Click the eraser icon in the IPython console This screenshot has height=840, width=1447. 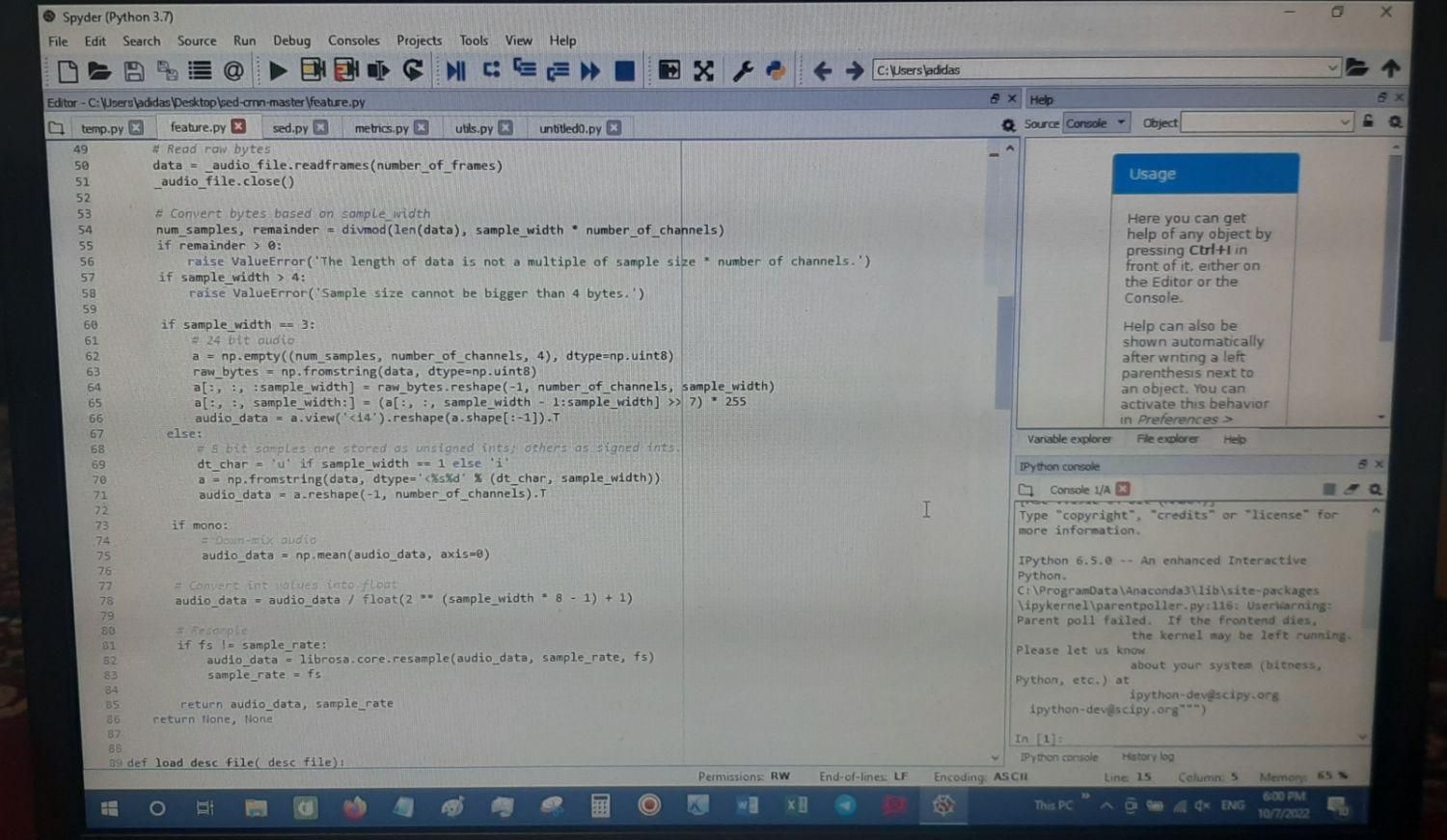coord(1351,490)
